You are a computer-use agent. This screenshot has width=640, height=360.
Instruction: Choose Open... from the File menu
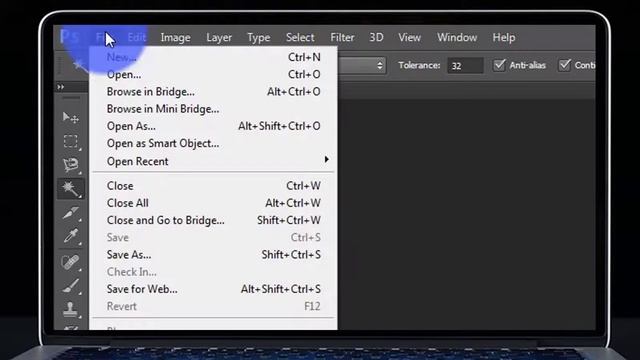click(x=213, y=74)
